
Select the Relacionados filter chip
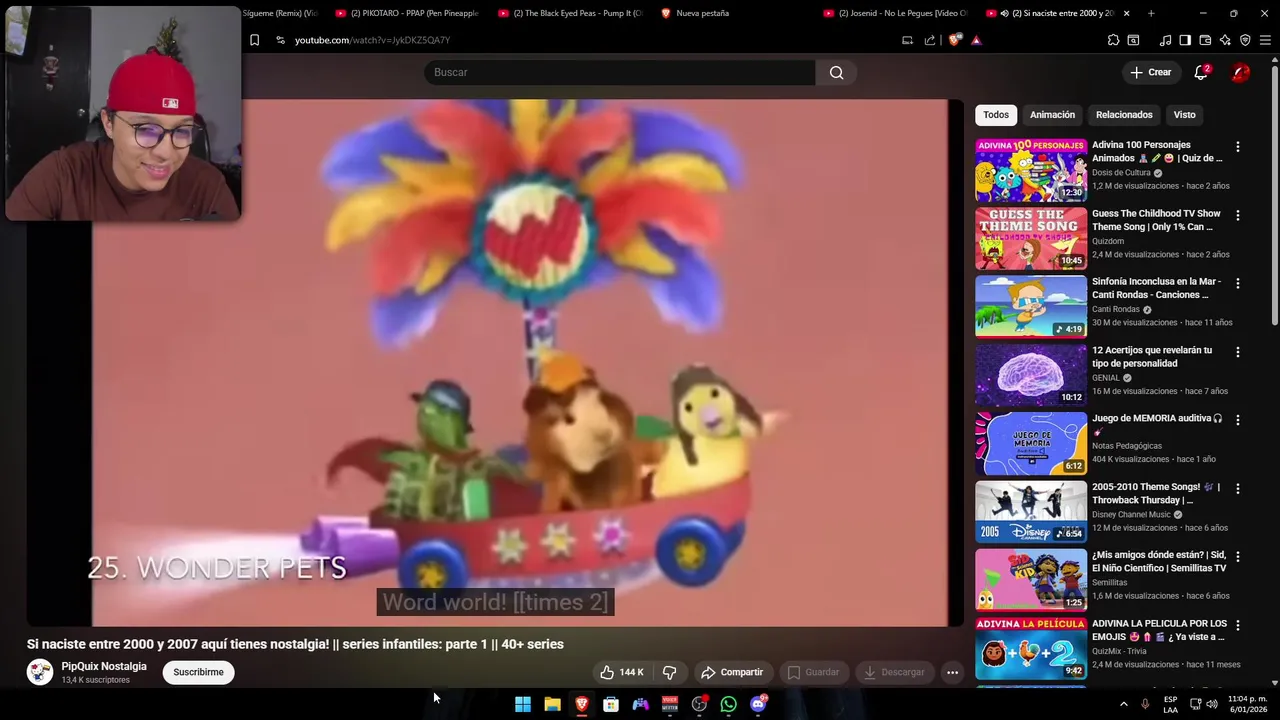[1124, 115]
